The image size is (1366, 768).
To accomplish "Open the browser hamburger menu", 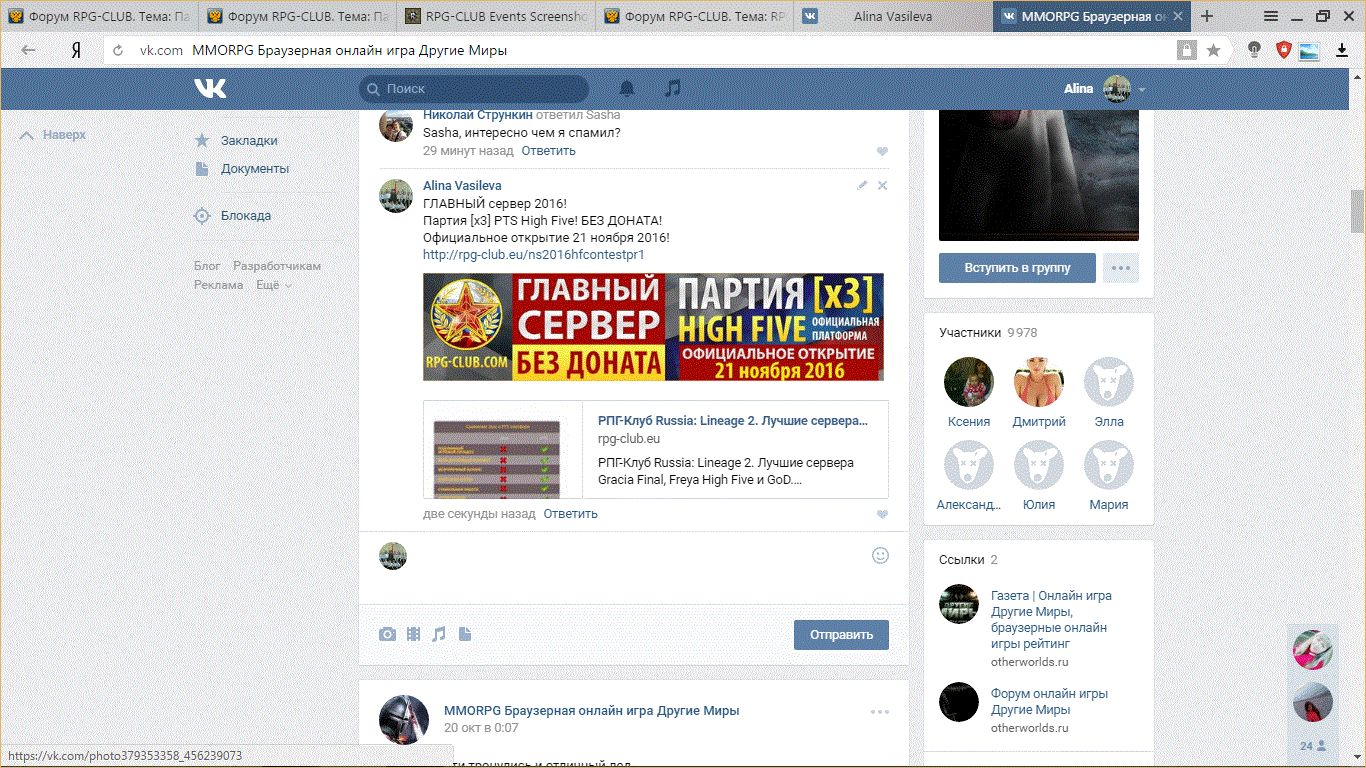I will coord(1271,16).
